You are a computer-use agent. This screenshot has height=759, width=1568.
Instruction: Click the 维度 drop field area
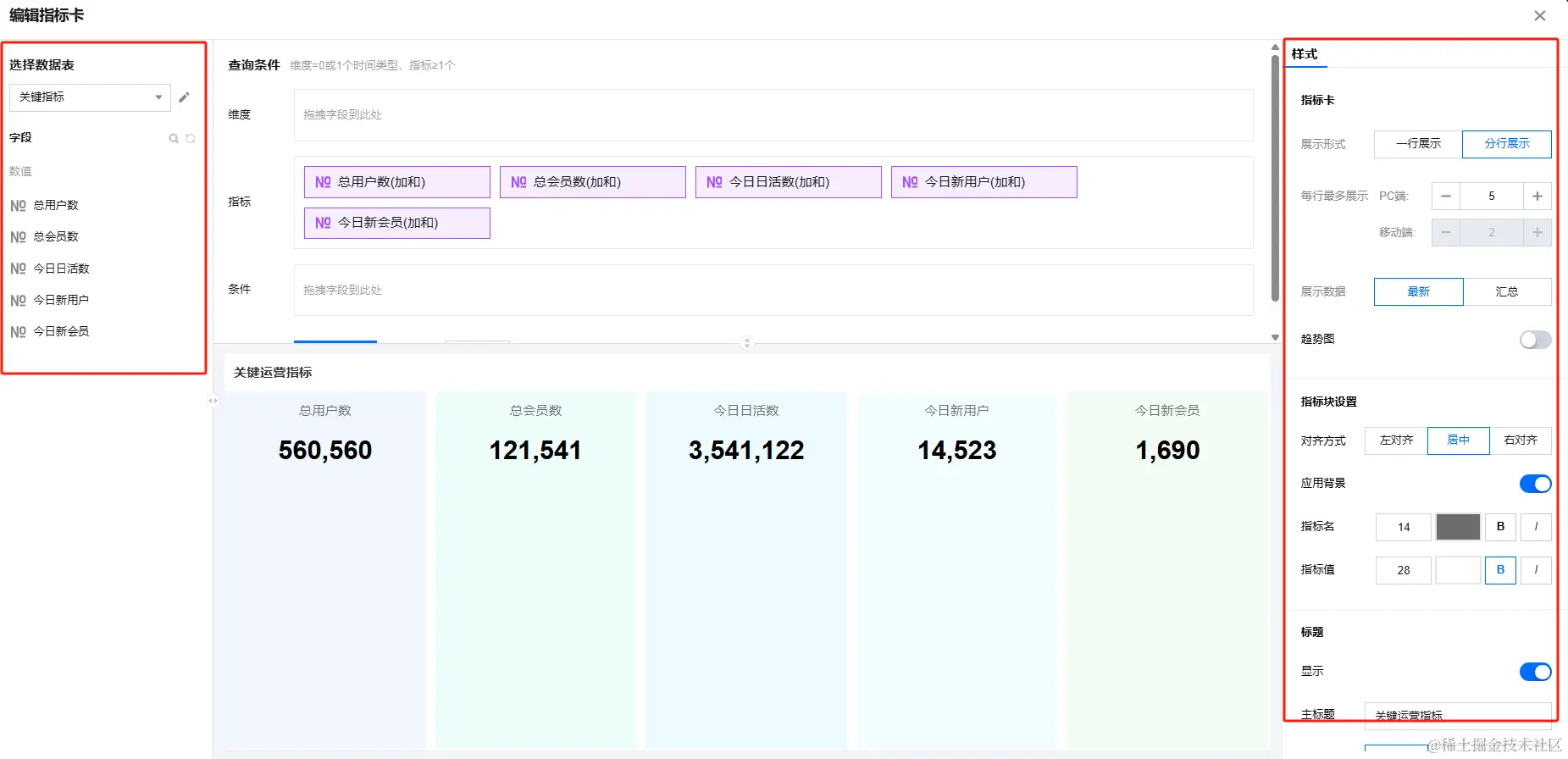pos(773,115)
